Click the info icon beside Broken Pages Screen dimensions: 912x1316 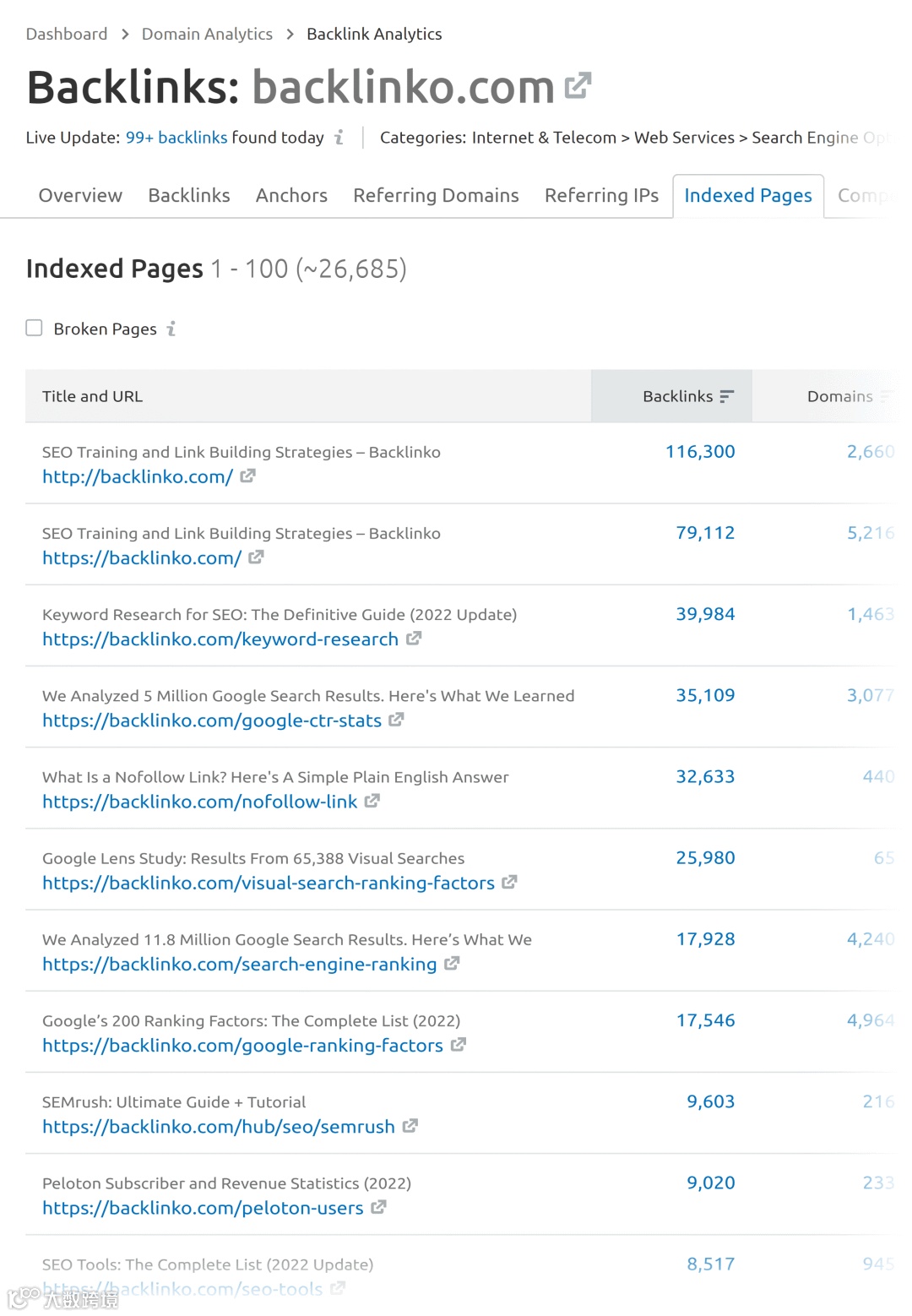pos(171,329)
